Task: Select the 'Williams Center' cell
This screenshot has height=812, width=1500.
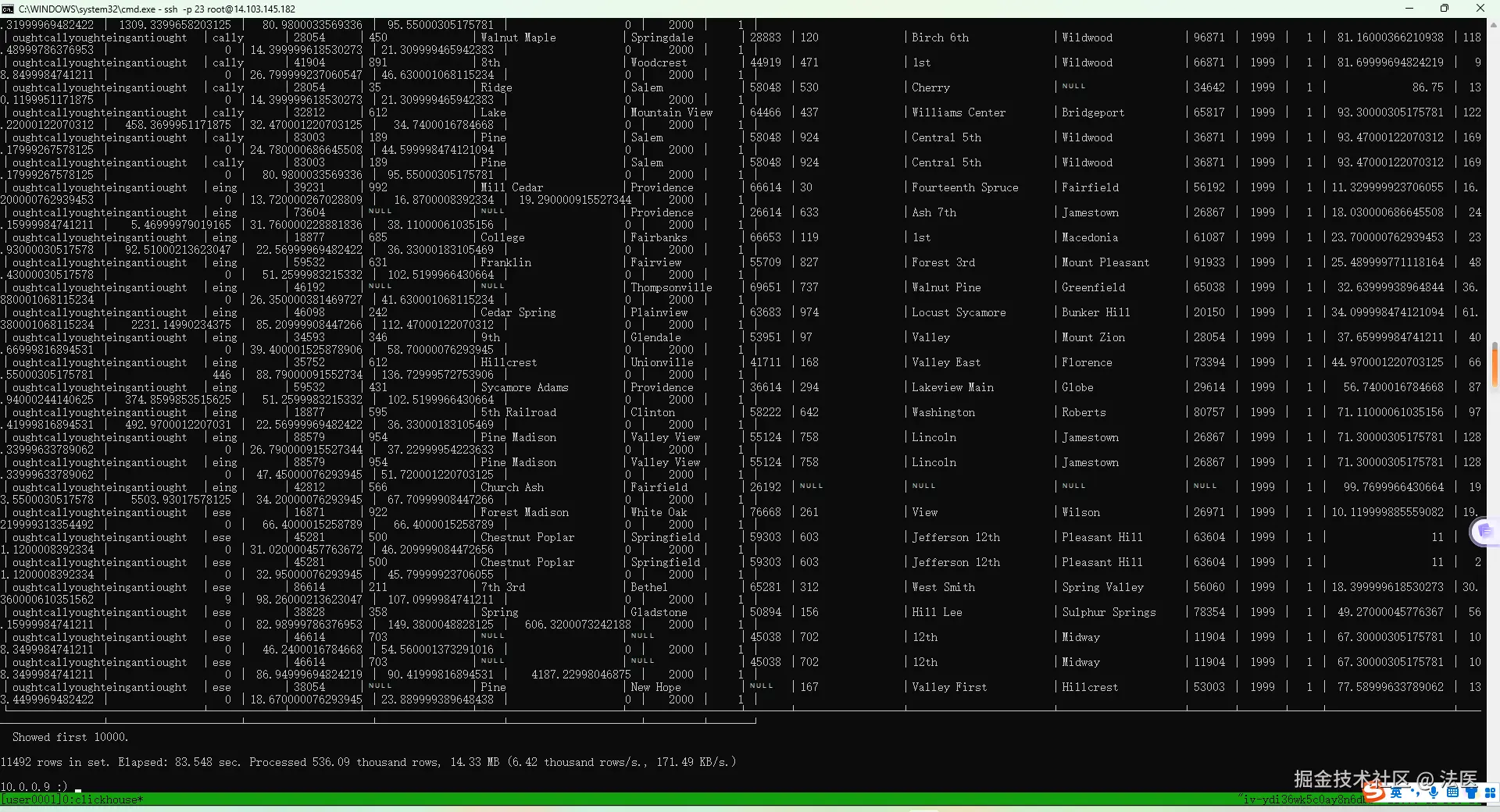Action: point(959,112)
